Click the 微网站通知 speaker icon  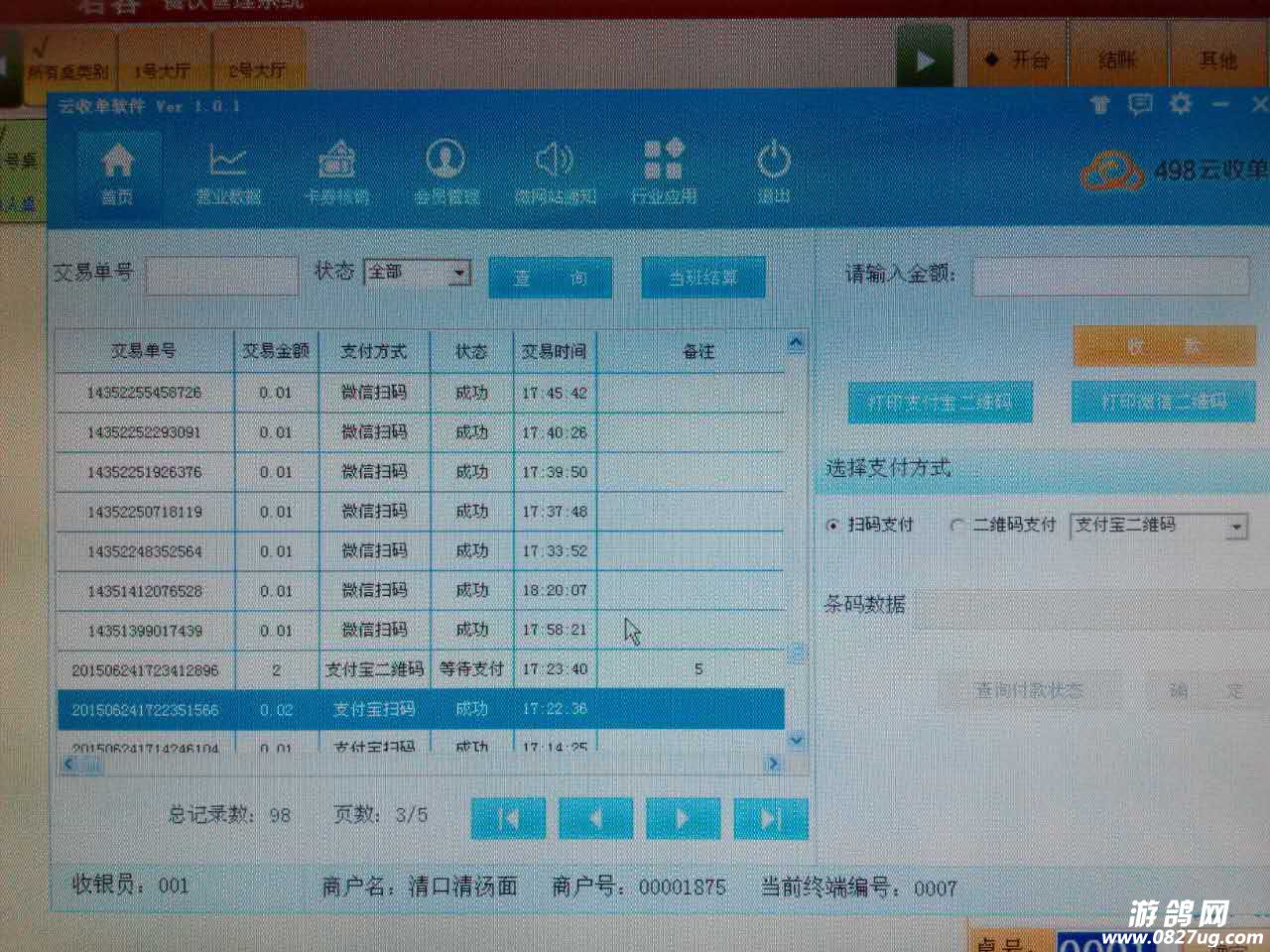[555, 171]
